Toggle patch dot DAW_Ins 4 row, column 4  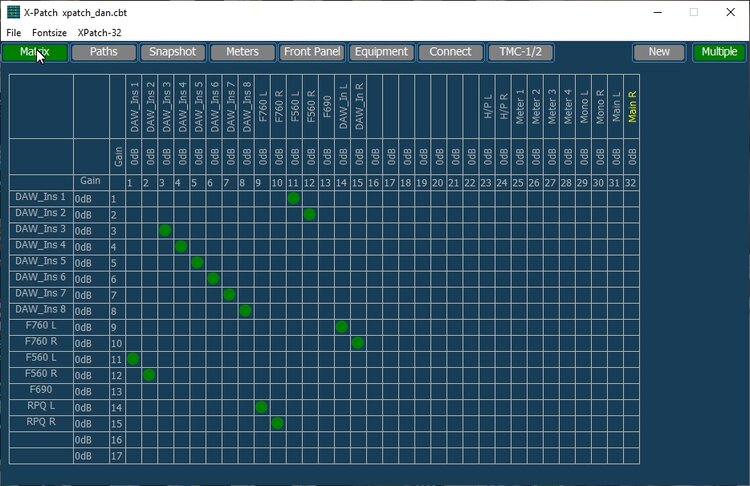coord(181,246)
